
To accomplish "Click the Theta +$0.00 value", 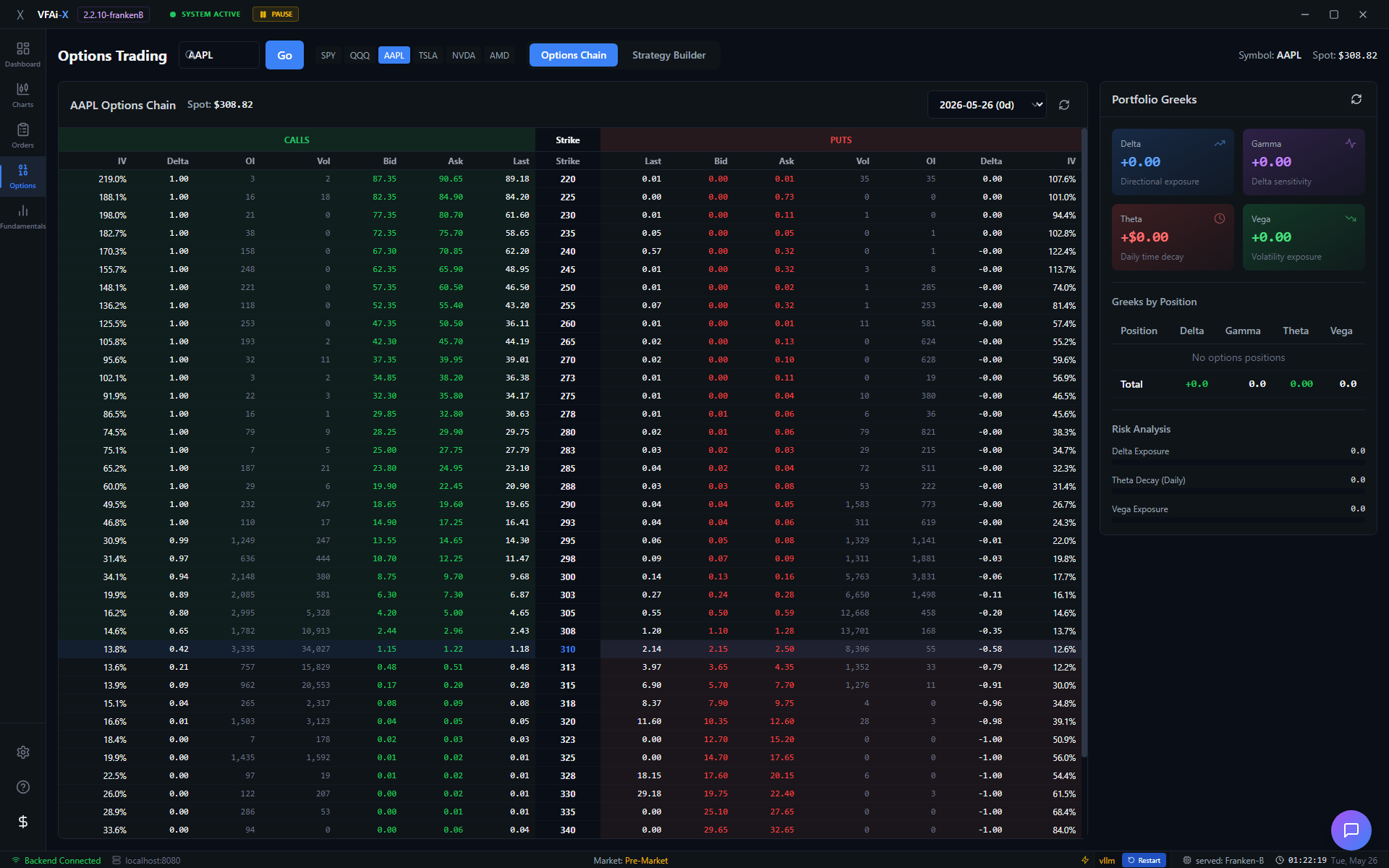I will pos(1144,237).
